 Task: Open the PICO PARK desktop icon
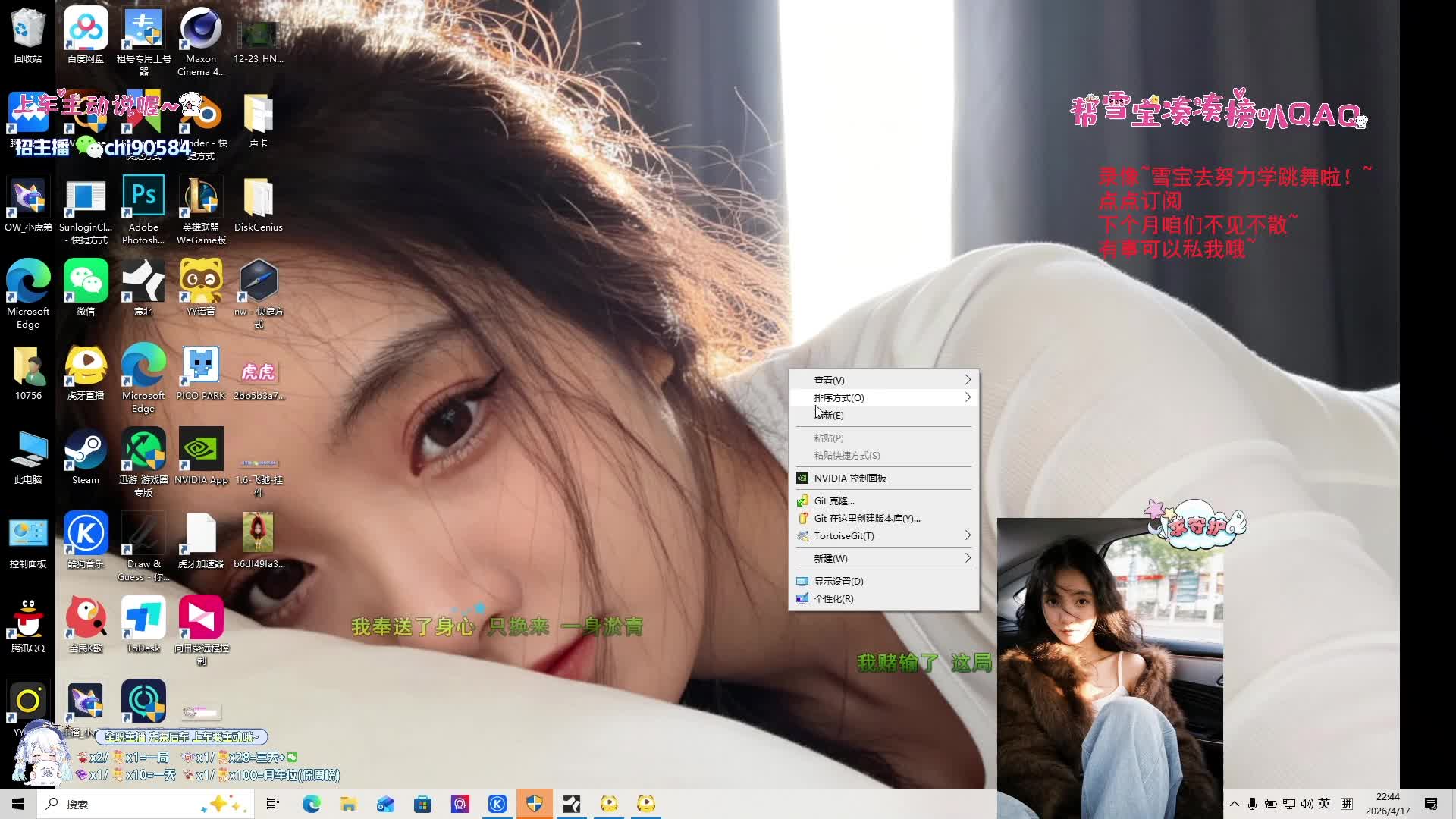201,366
